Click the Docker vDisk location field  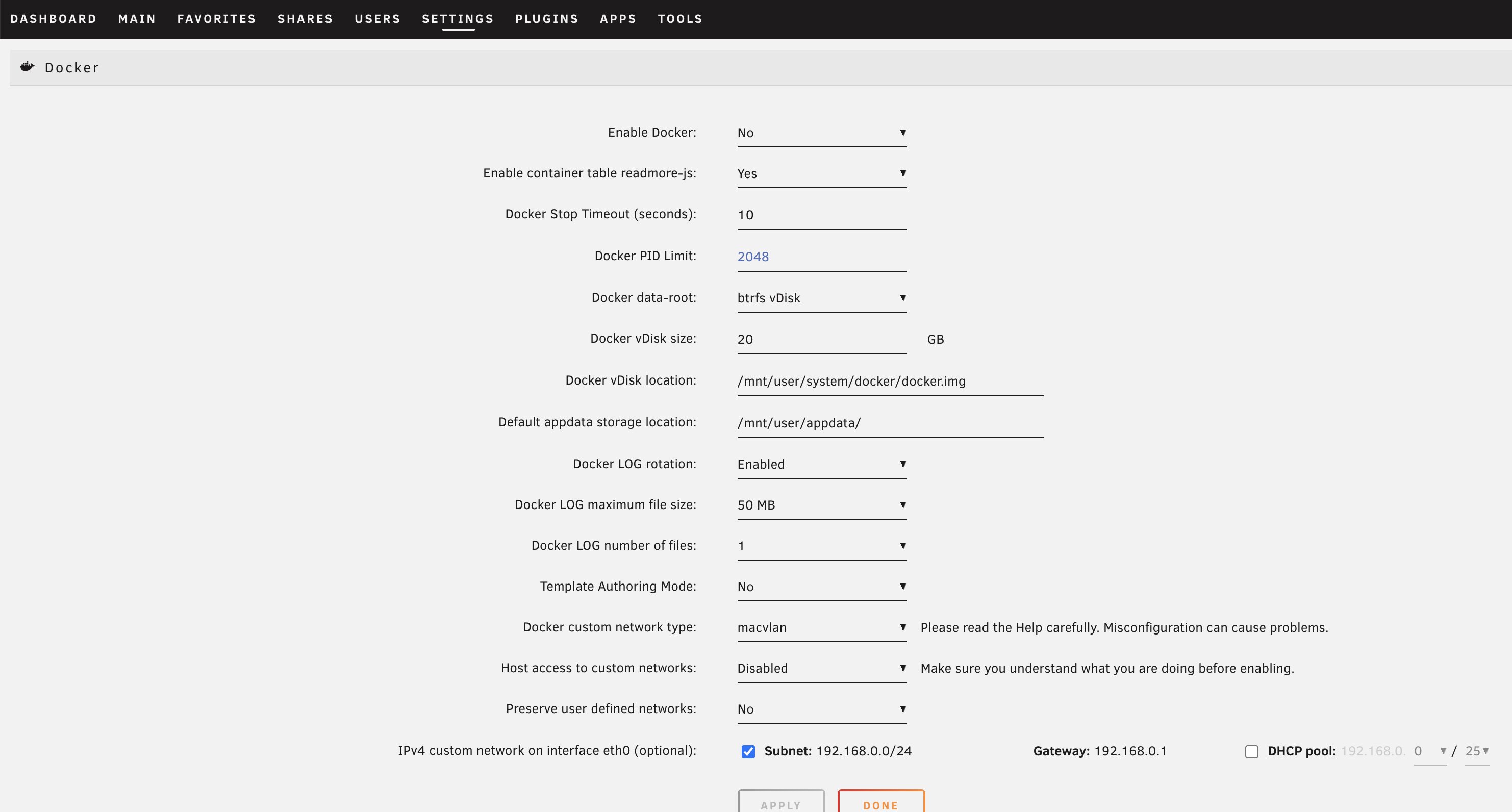pyautogui.click(x=889, y=382)
